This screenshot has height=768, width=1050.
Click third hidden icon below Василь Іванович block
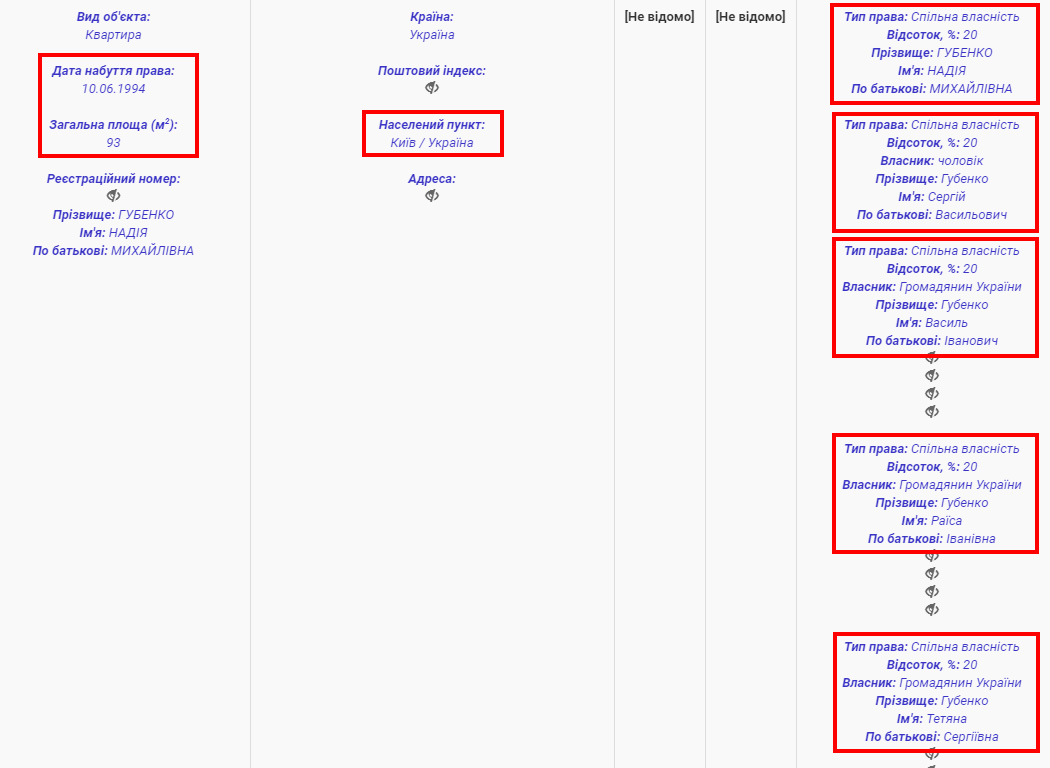[932, 394]
